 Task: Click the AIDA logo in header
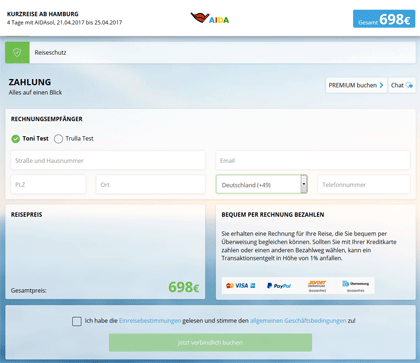pyautogui.click(x=210, y=18)
